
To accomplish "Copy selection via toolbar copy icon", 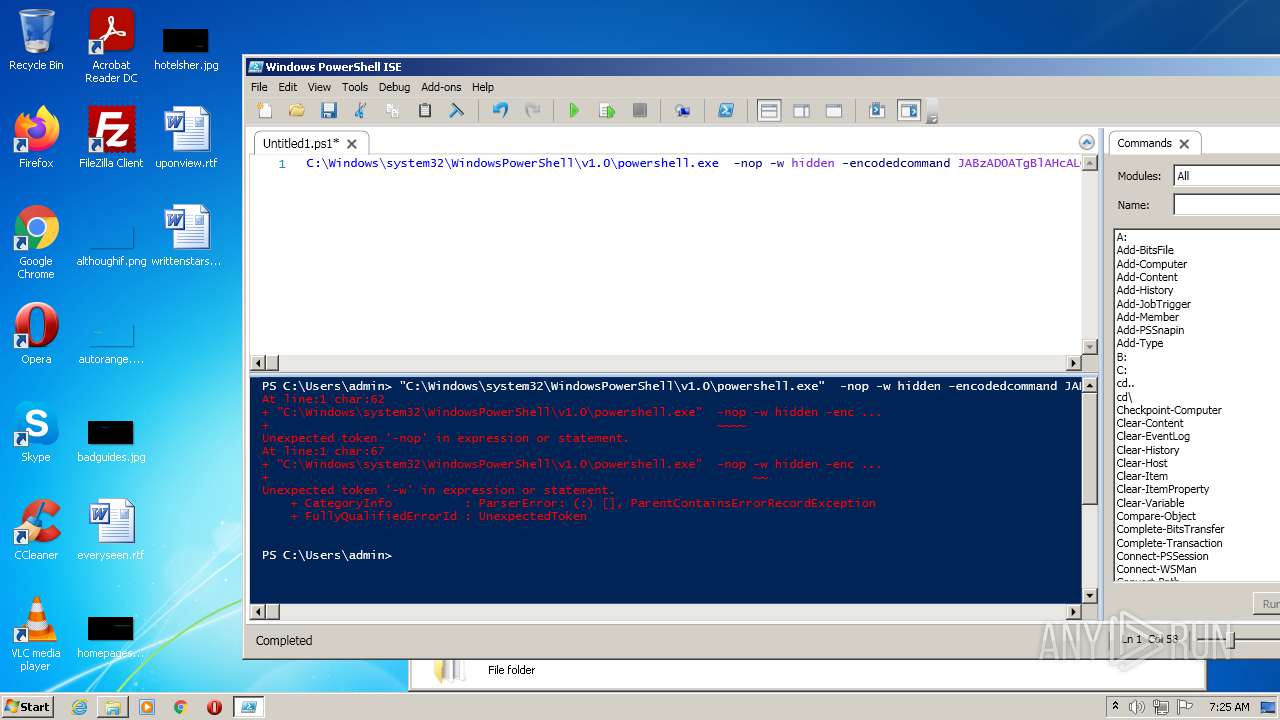I will (x=392, y=111).
